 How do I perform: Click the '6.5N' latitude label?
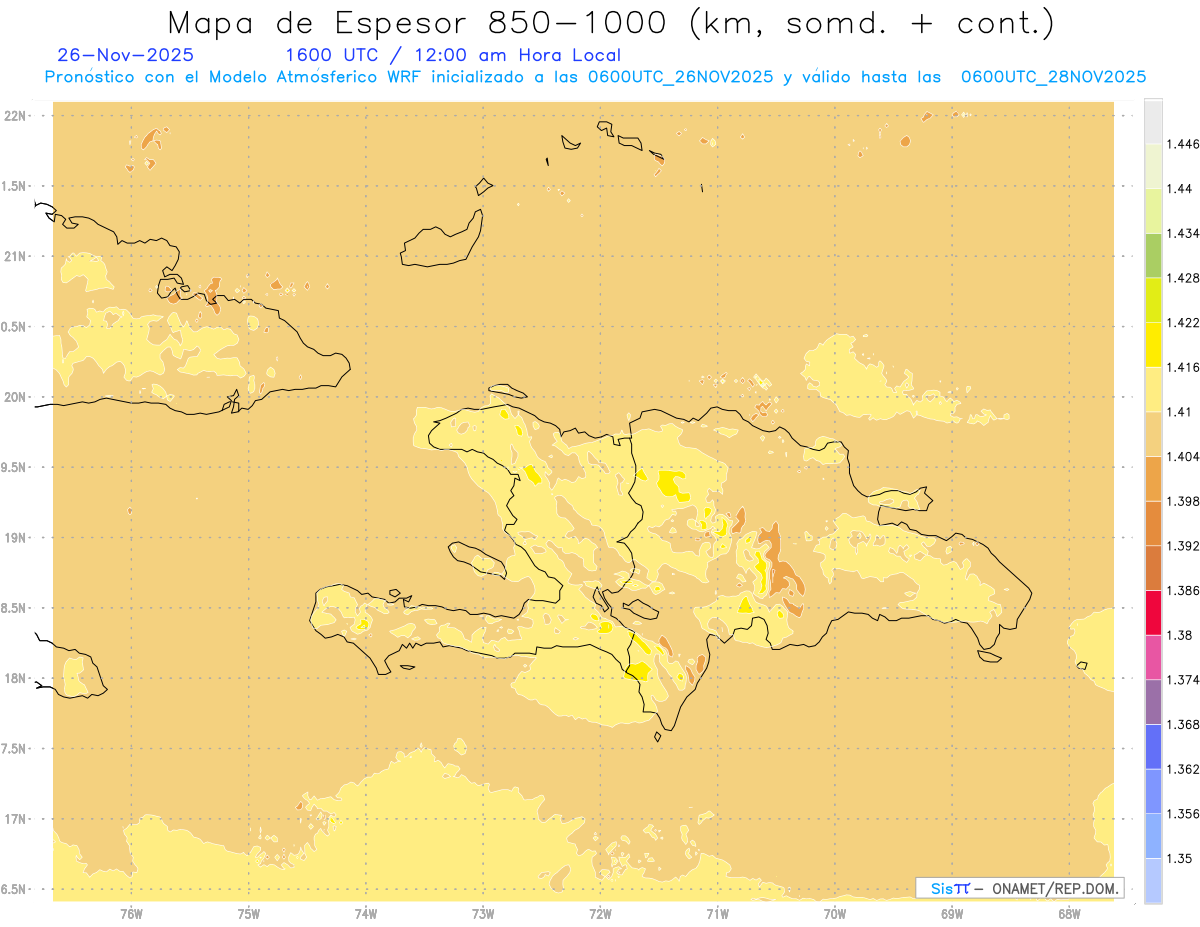tap(14, 889)
